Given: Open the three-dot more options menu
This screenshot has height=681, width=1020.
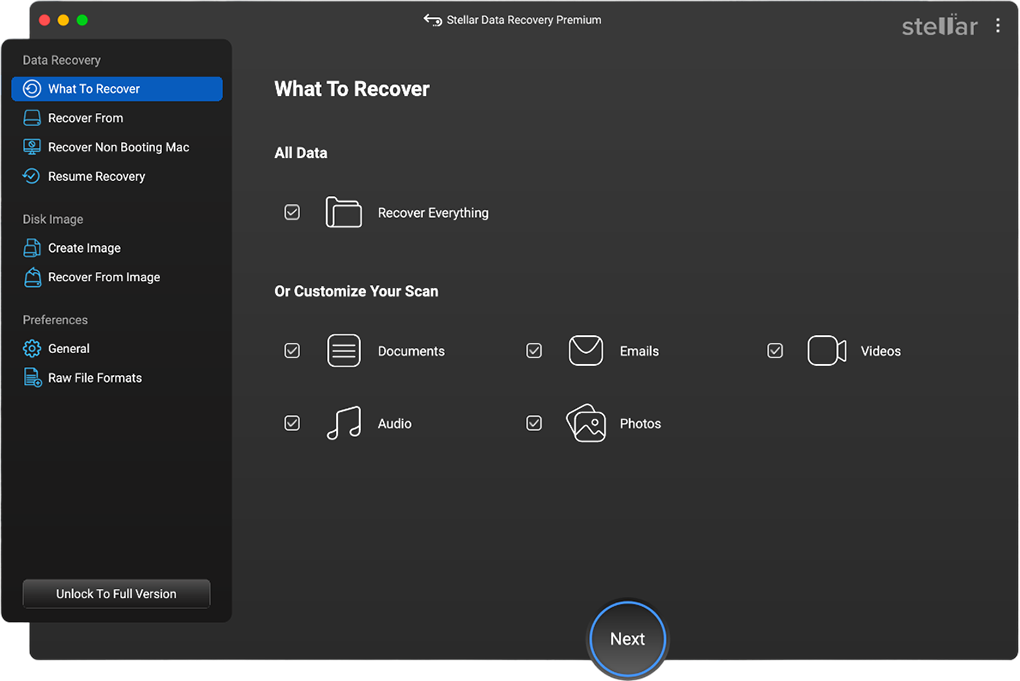Looking at the screenshot, I should tap(998, 25).
